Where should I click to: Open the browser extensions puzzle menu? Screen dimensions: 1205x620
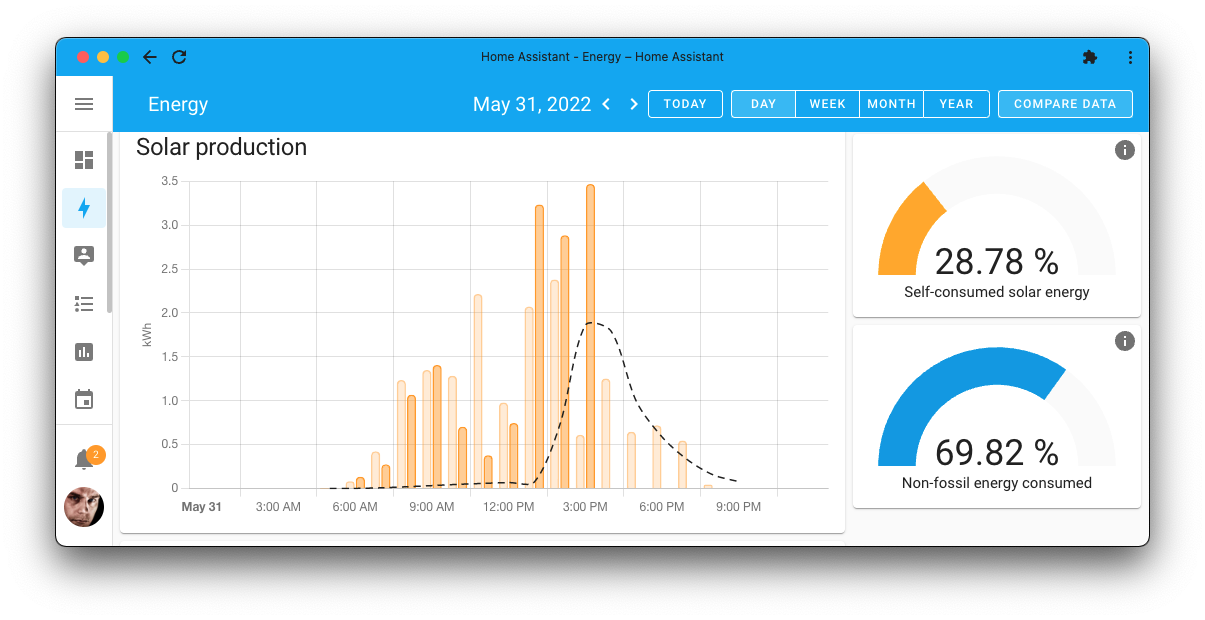coord(1090,57)
